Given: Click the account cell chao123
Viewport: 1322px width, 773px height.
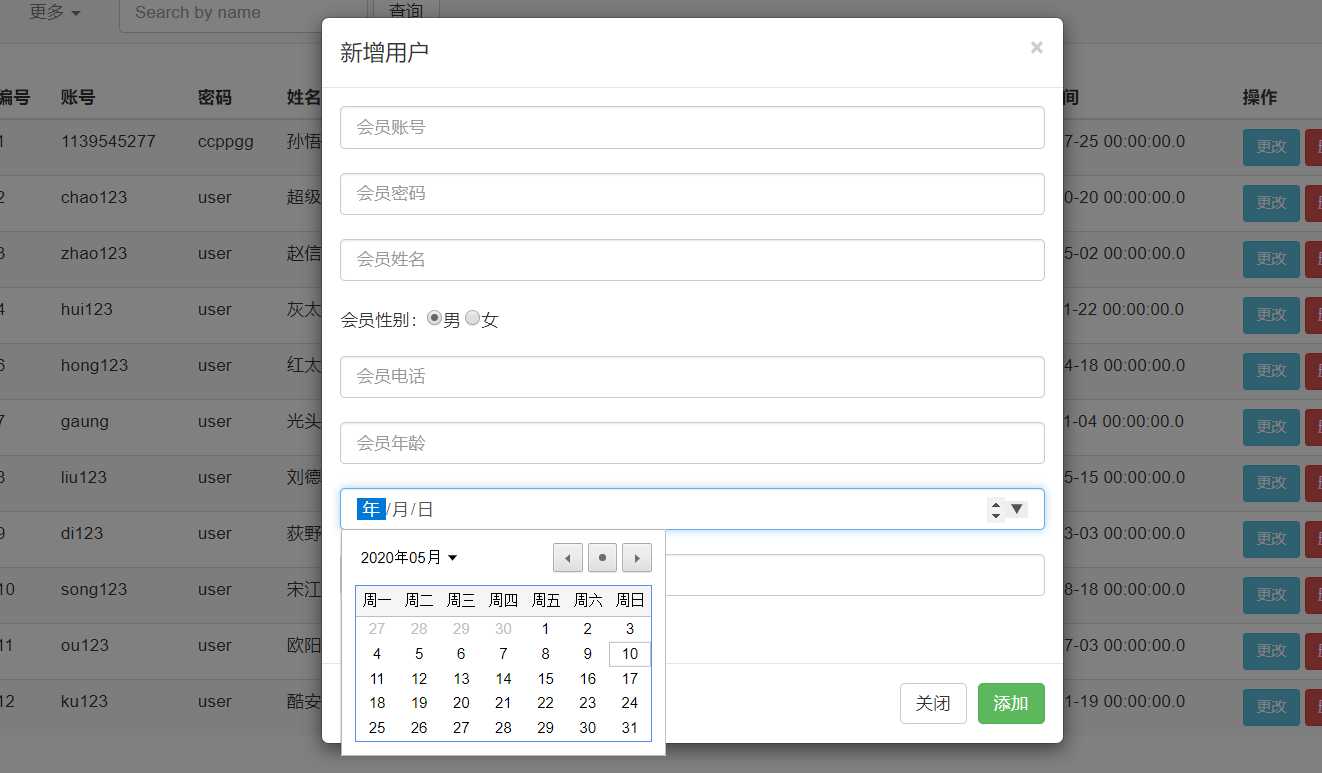Looking at the screenshot, I should (x=94, y=197).
